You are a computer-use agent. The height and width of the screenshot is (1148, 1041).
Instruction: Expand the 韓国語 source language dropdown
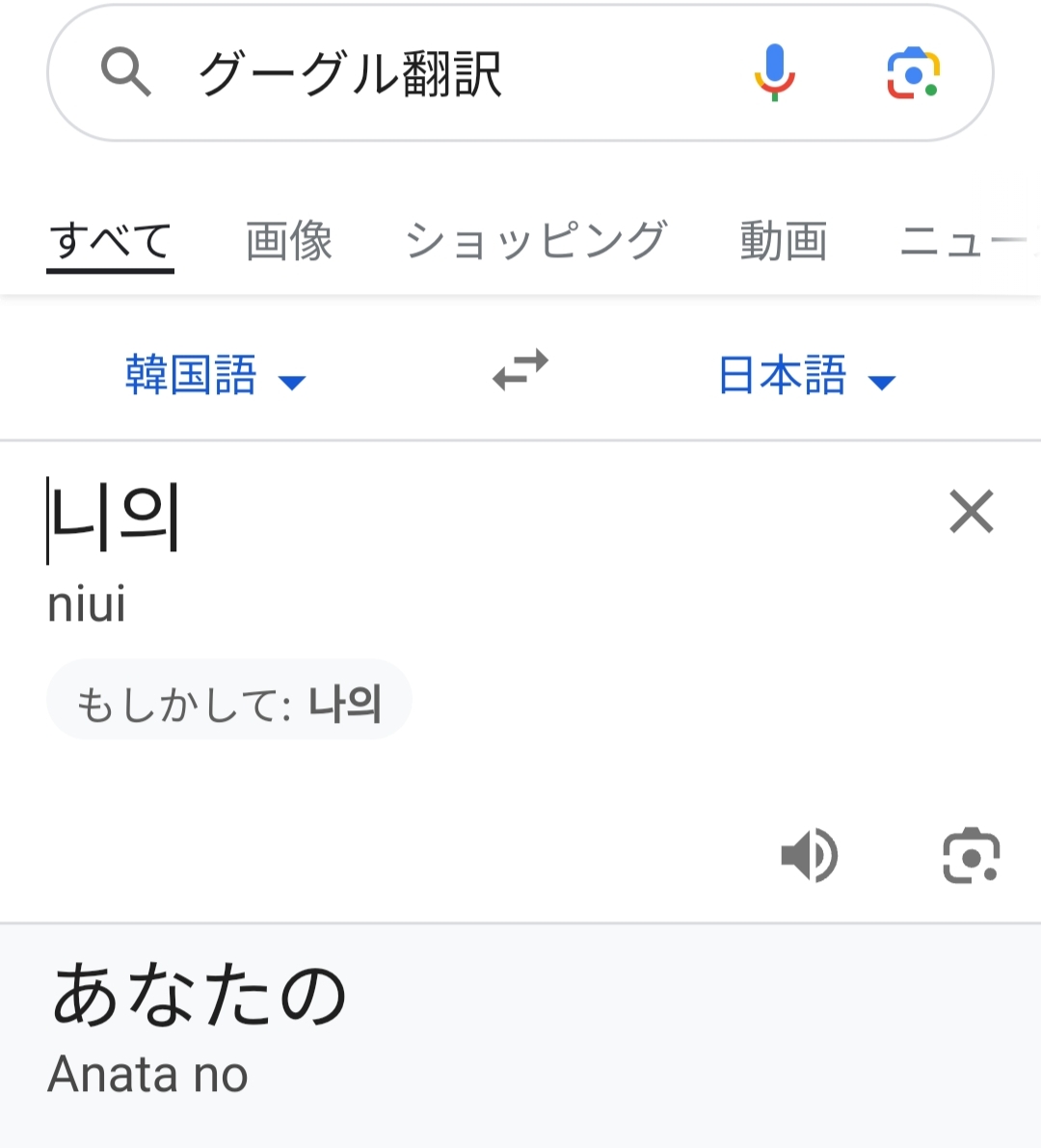pyautogui.click(x=191, y=375)
